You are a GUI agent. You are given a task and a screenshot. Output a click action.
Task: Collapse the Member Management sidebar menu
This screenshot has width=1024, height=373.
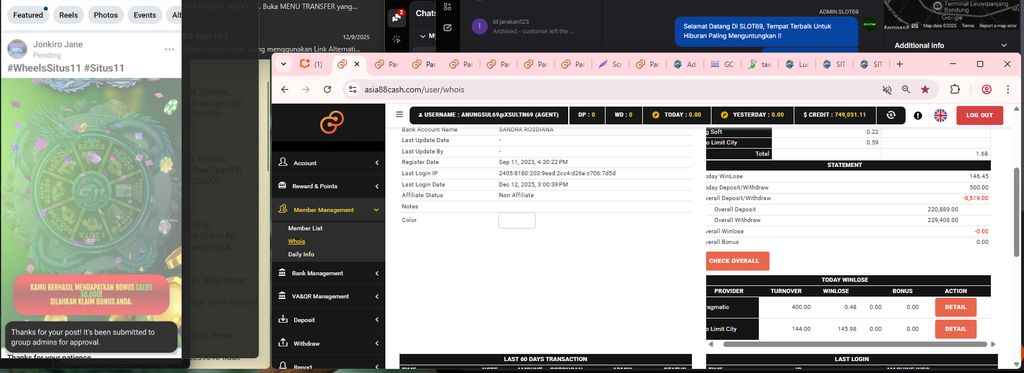pos(377,210)
